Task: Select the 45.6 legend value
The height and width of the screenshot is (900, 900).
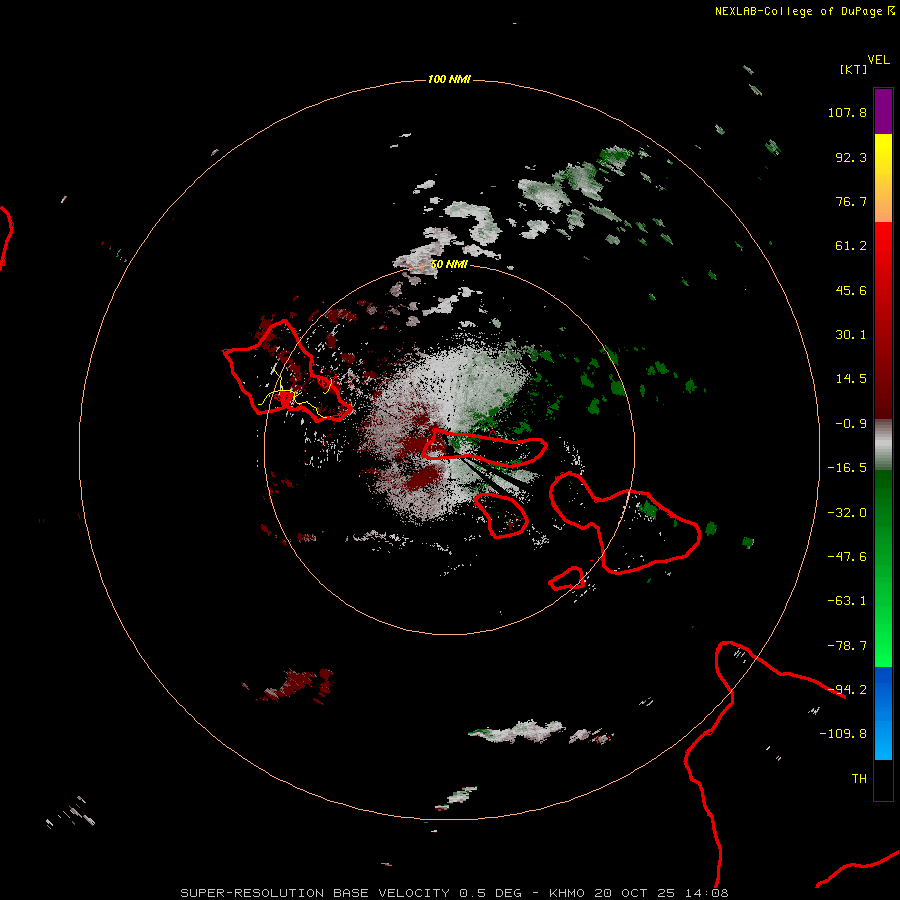Action: pyautogui.click(x=851, y=290)
